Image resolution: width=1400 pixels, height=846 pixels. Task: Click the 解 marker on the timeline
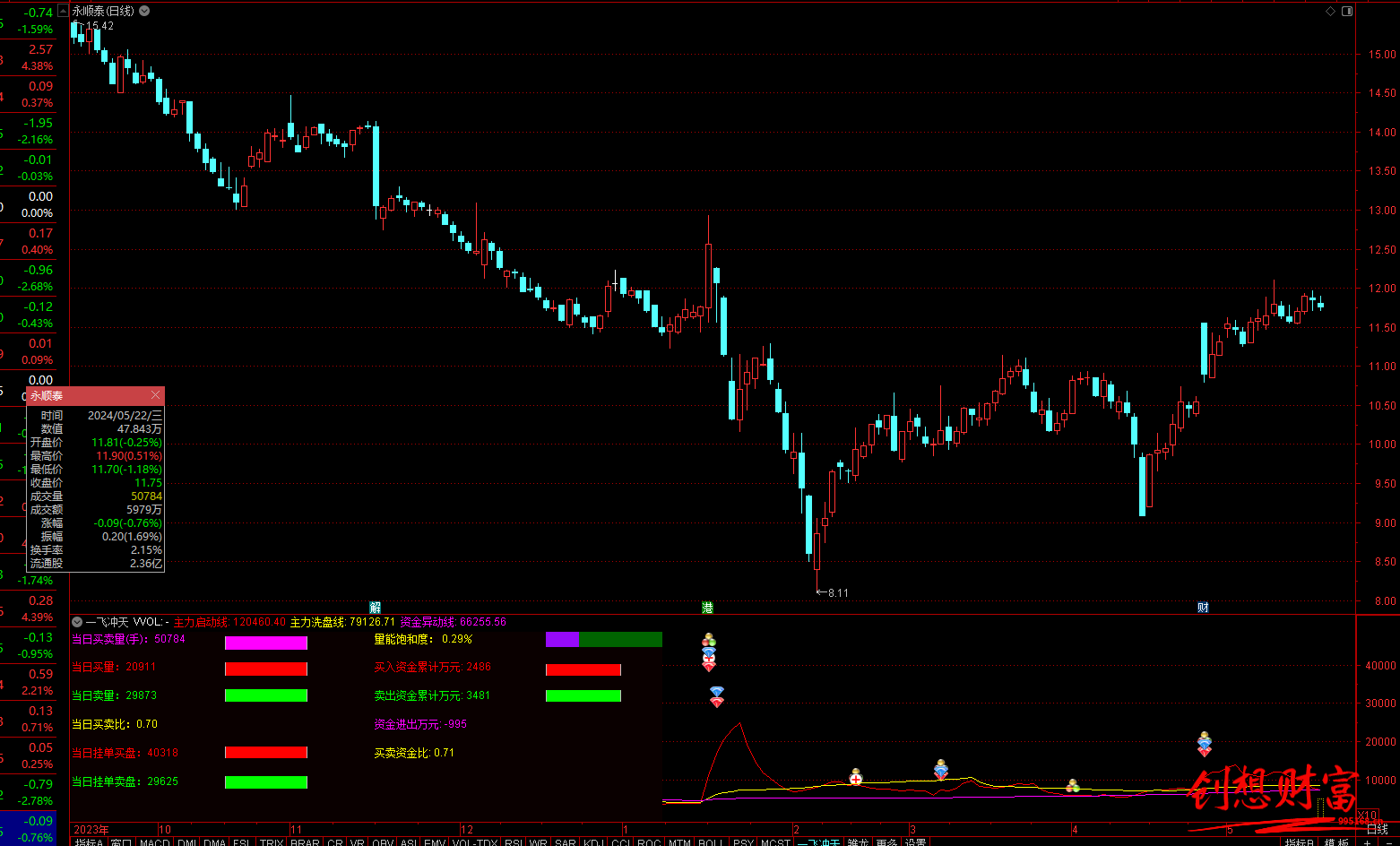pyautogui.click(x=375, y=607)
